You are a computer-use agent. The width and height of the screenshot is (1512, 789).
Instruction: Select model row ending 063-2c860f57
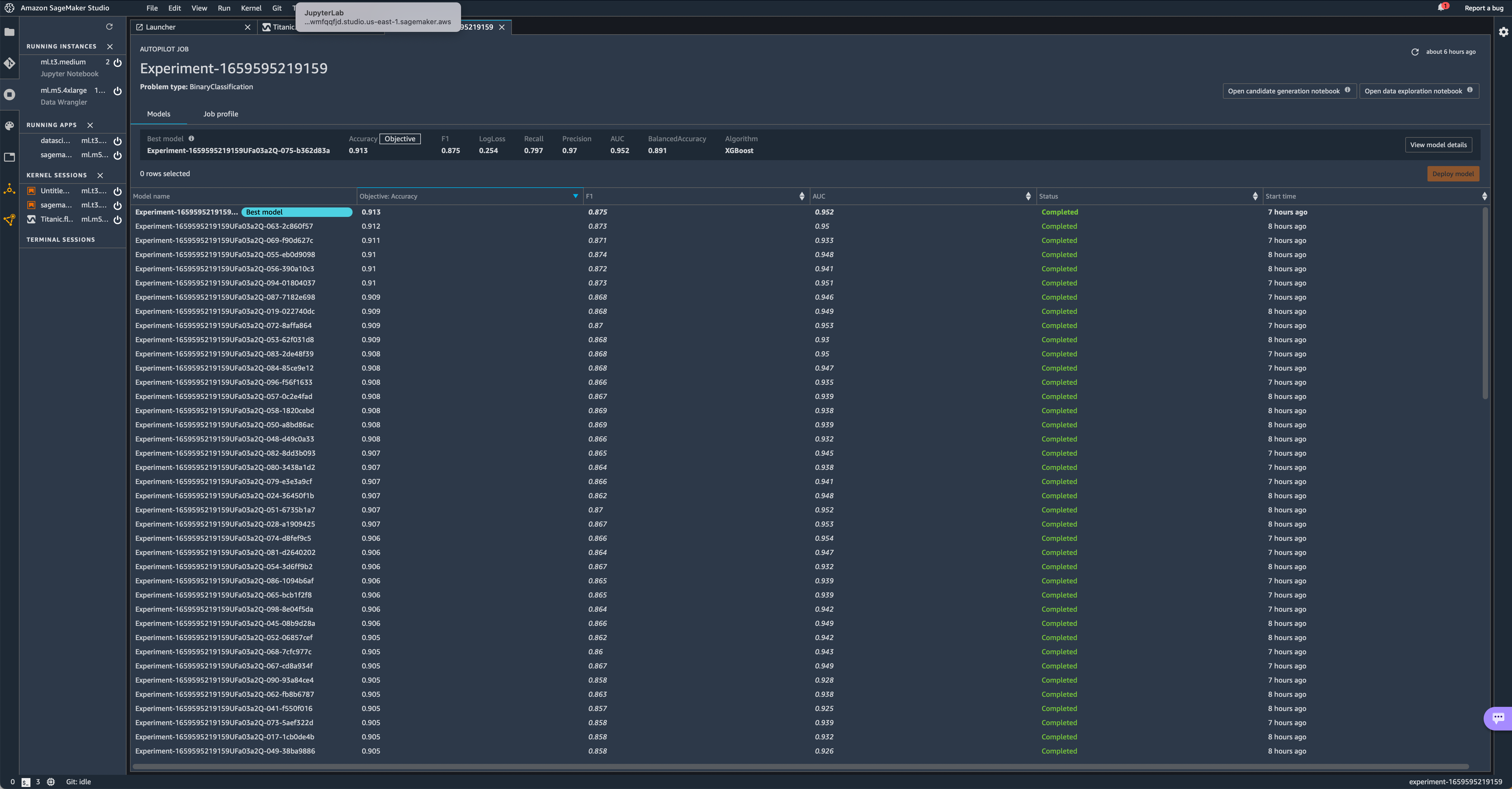coord(224,226)
